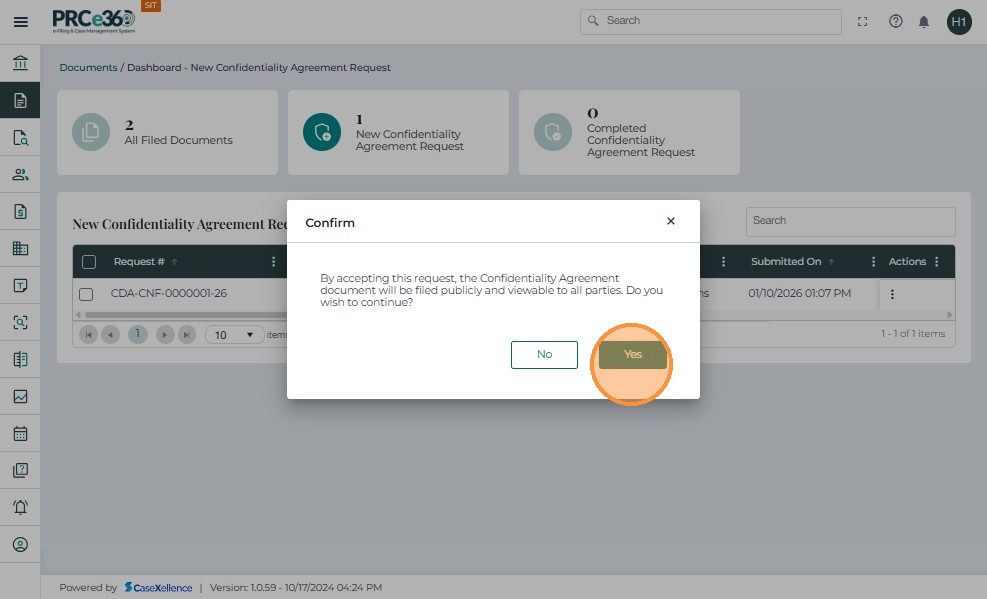The image size is (987, 599).
Task: Open the building sidebar icon
Action: (20, 249)
